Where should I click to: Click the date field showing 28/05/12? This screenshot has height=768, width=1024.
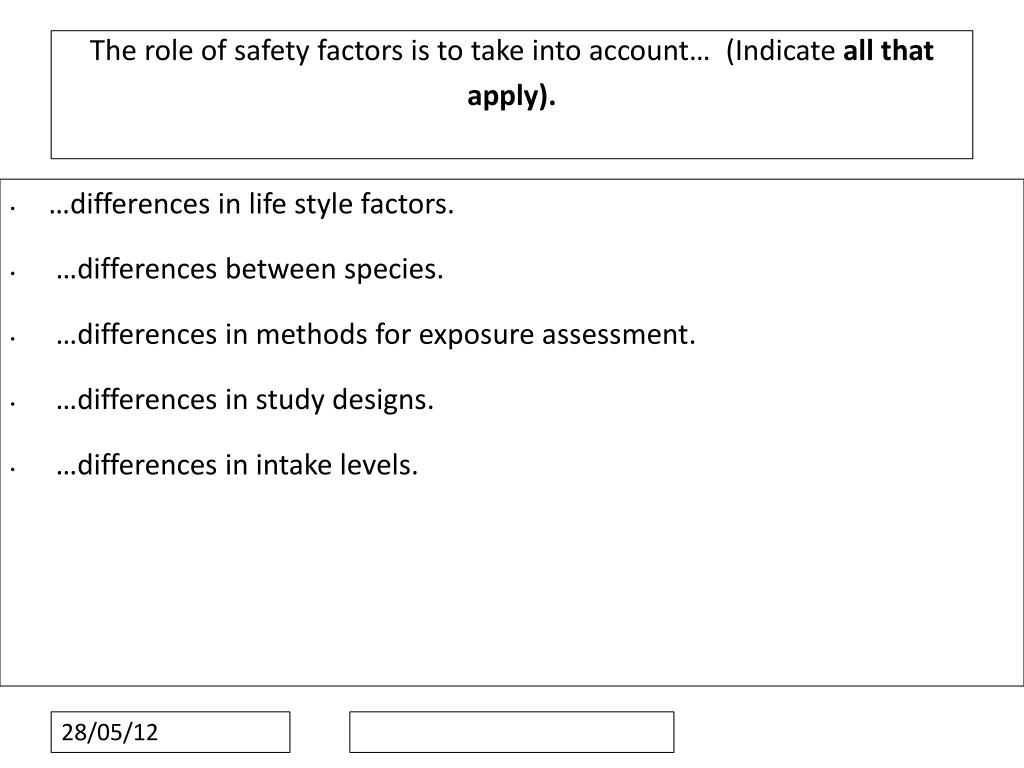(170, 732)
